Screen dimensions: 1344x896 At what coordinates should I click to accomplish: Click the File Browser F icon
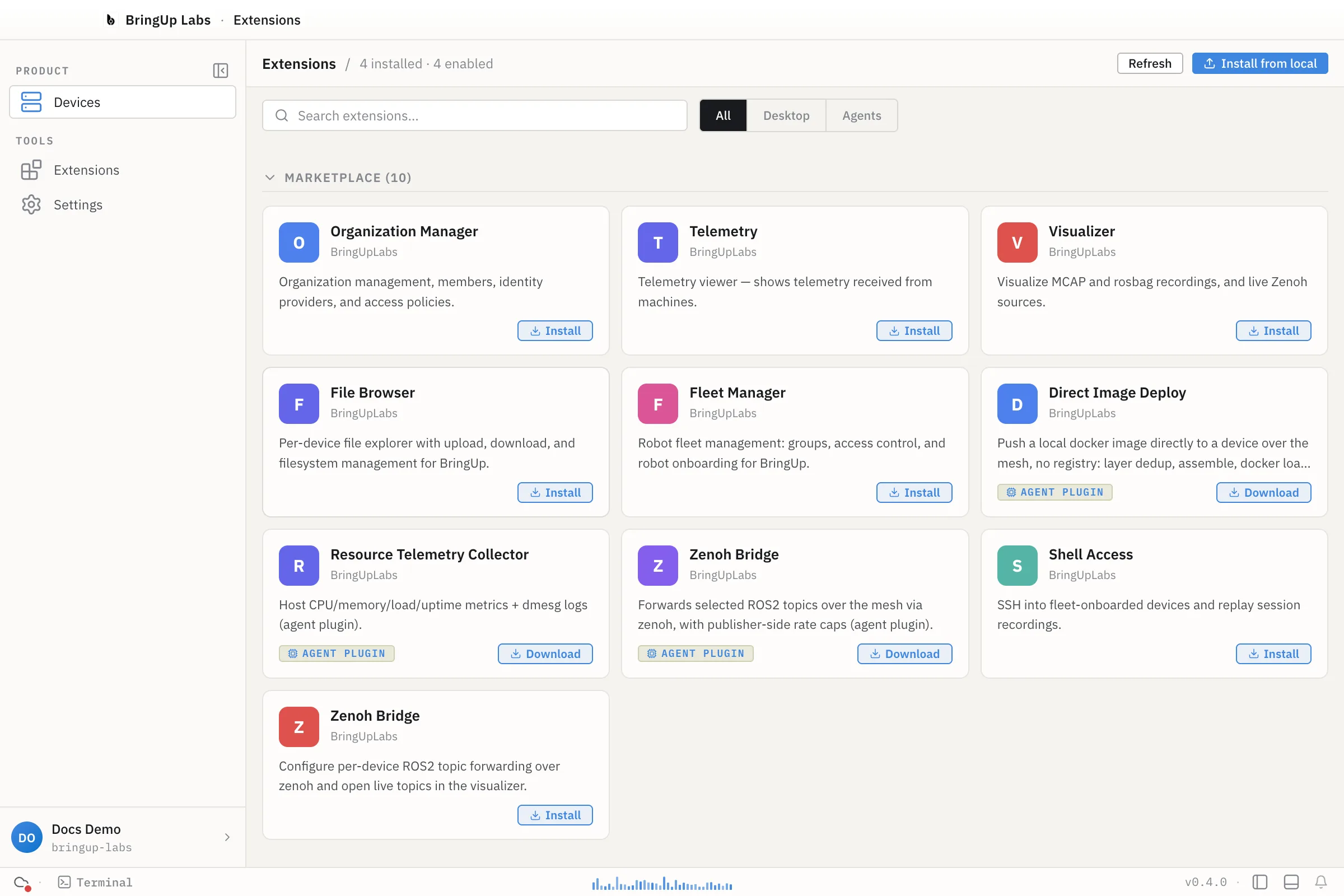tap(299, 404)
